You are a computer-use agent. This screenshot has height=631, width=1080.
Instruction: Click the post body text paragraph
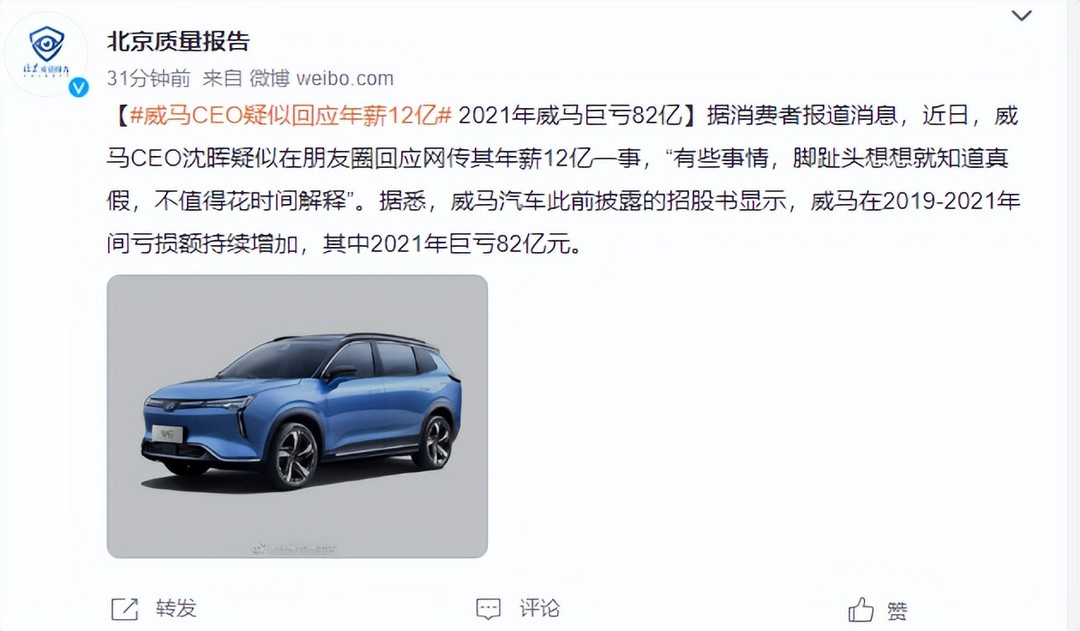click(x=563, y=179)
